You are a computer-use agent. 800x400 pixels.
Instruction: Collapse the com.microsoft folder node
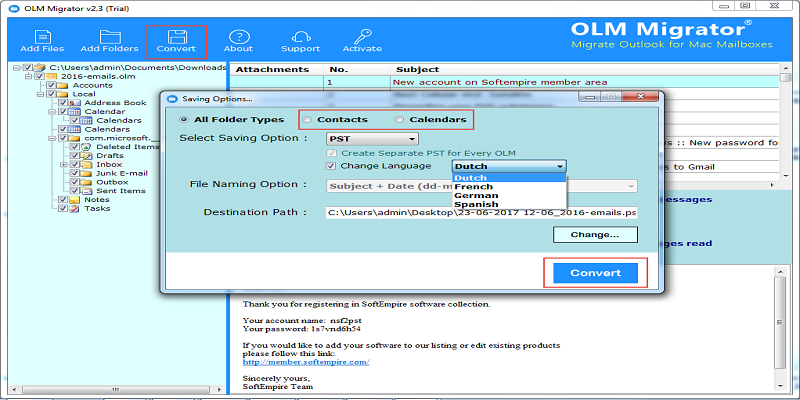[x=52, y=138]
